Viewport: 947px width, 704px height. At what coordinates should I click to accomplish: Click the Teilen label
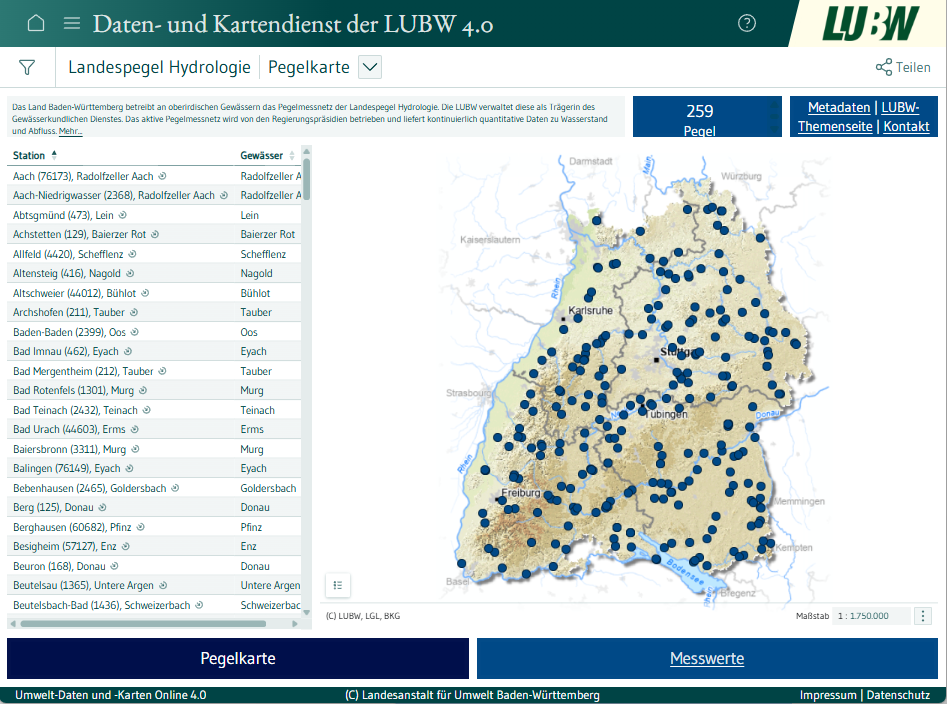click(x=913, y=67)
